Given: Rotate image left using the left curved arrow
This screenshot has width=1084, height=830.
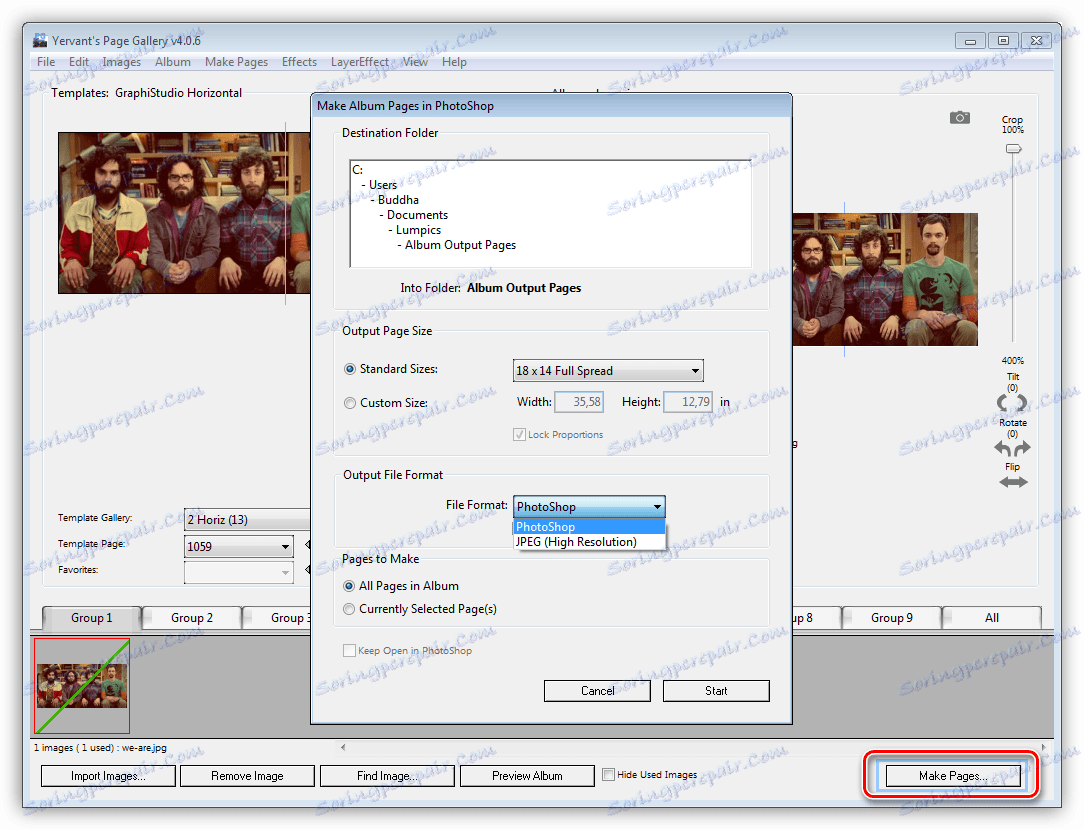Looking at the screenshot, I should (x=1003, y=448).
